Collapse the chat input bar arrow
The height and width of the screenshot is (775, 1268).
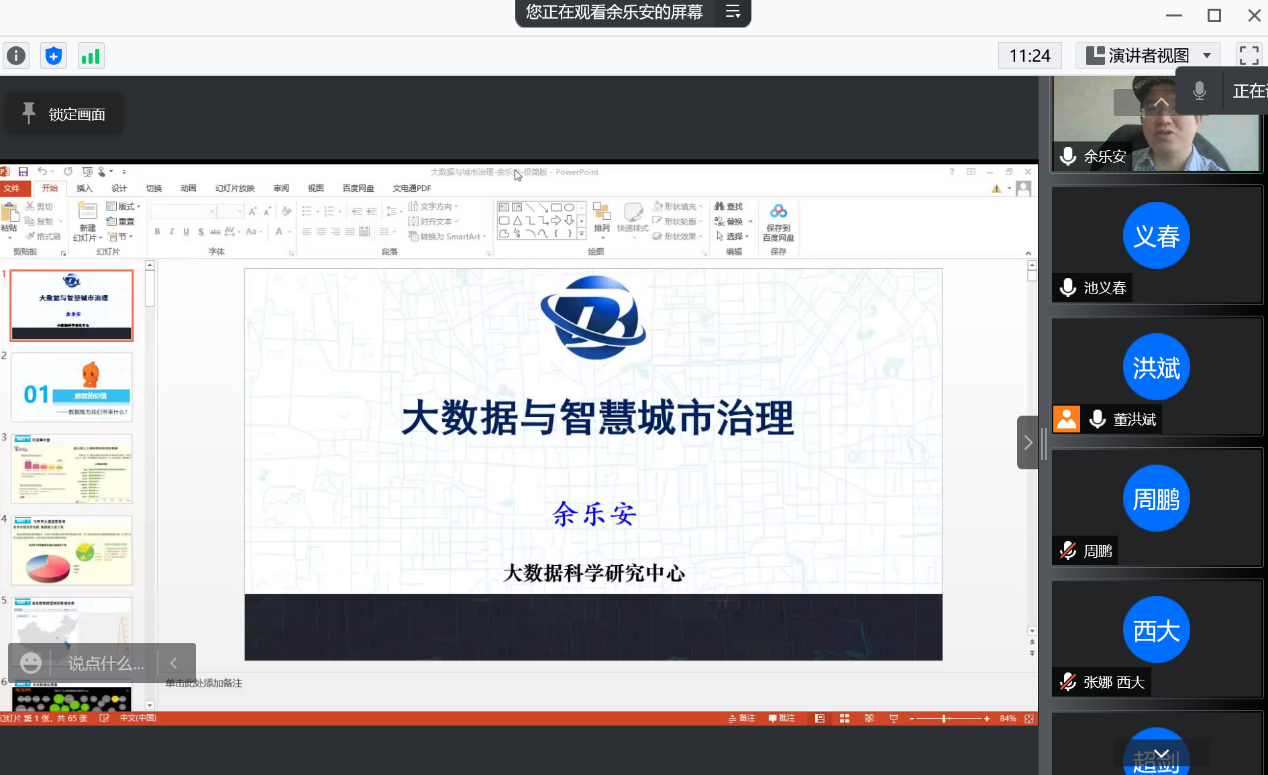(174, 663)
